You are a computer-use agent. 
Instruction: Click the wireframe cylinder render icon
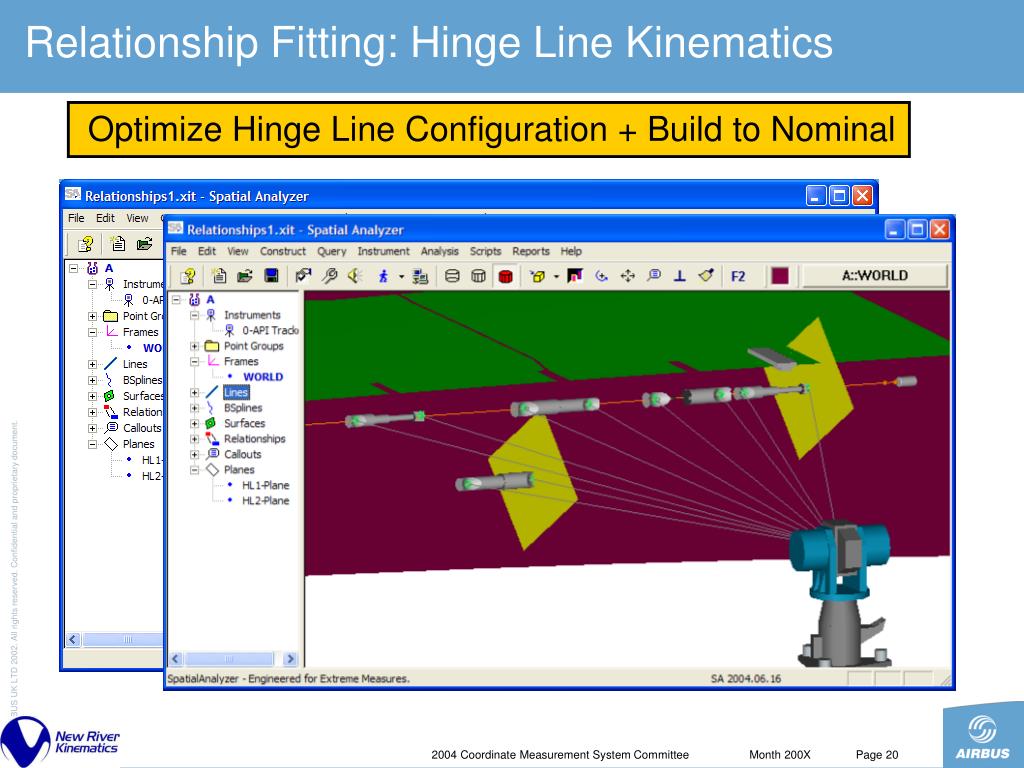coord(452,276)
